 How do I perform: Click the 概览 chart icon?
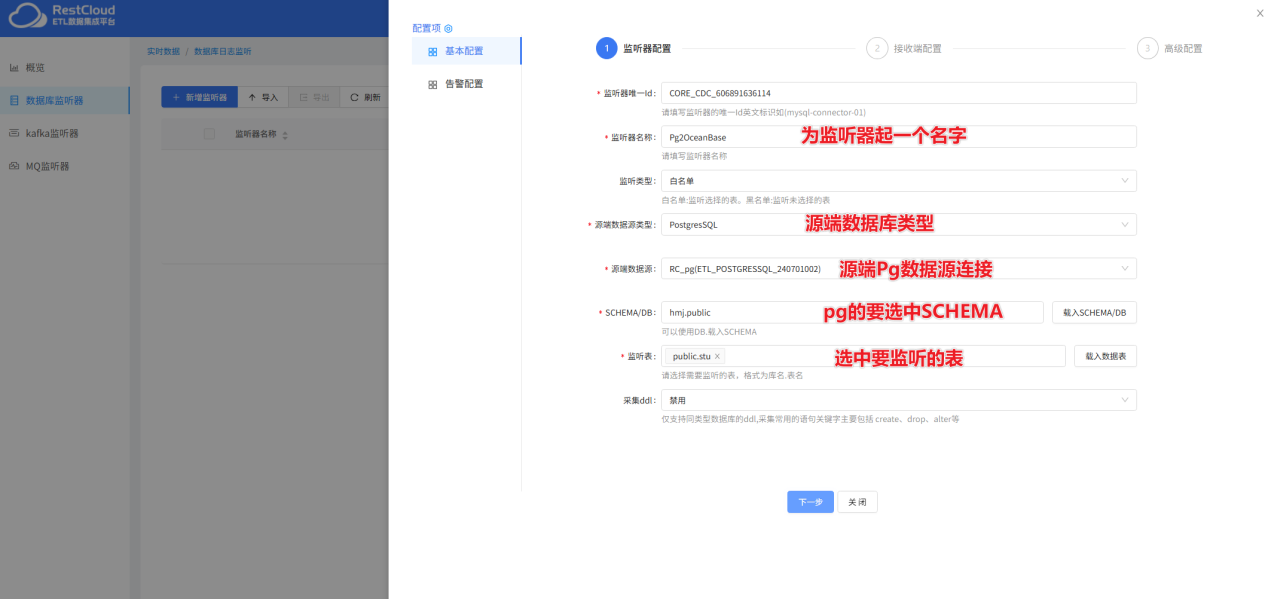[14, 68]
